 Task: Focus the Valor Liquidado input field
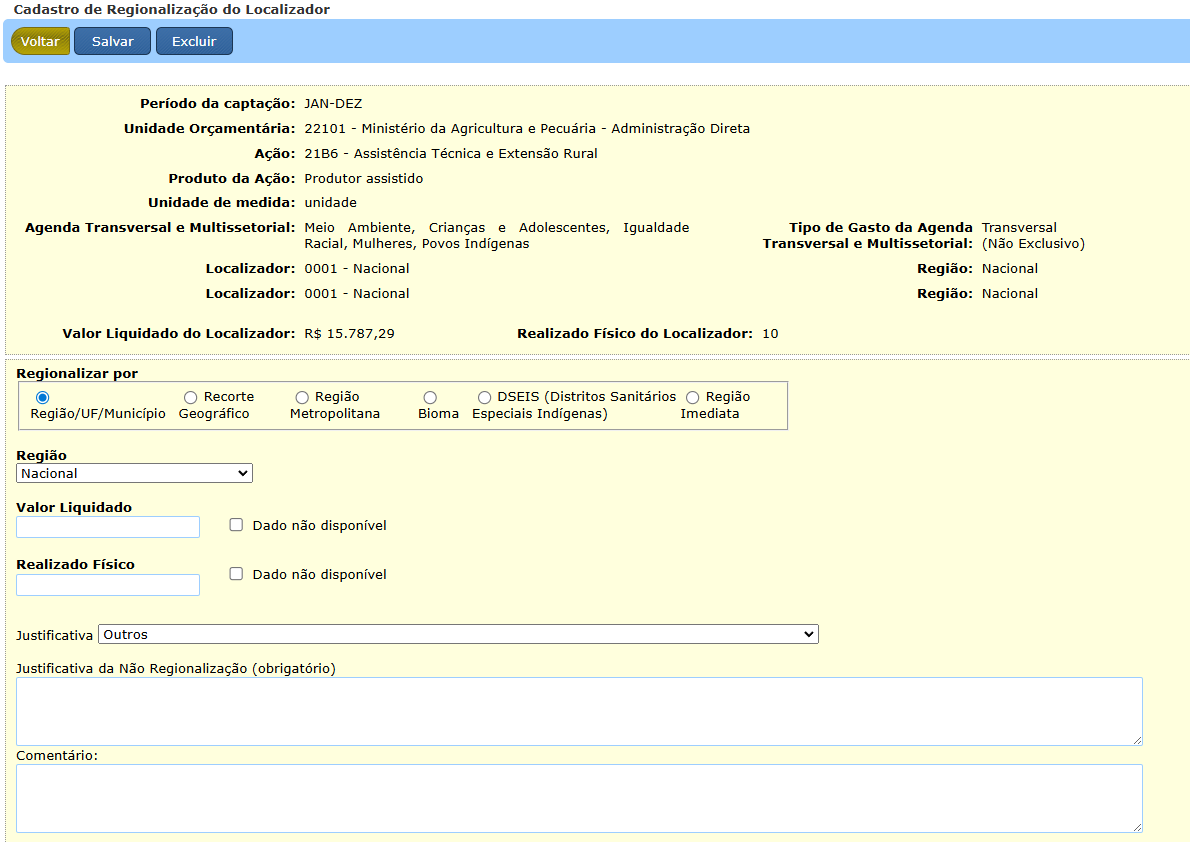pos(108,527)
